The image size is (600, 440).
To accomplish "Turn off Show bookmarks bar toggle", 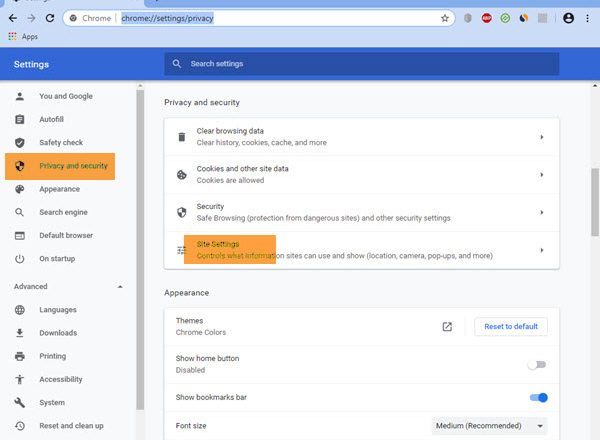I will click(x=538, y=398).
